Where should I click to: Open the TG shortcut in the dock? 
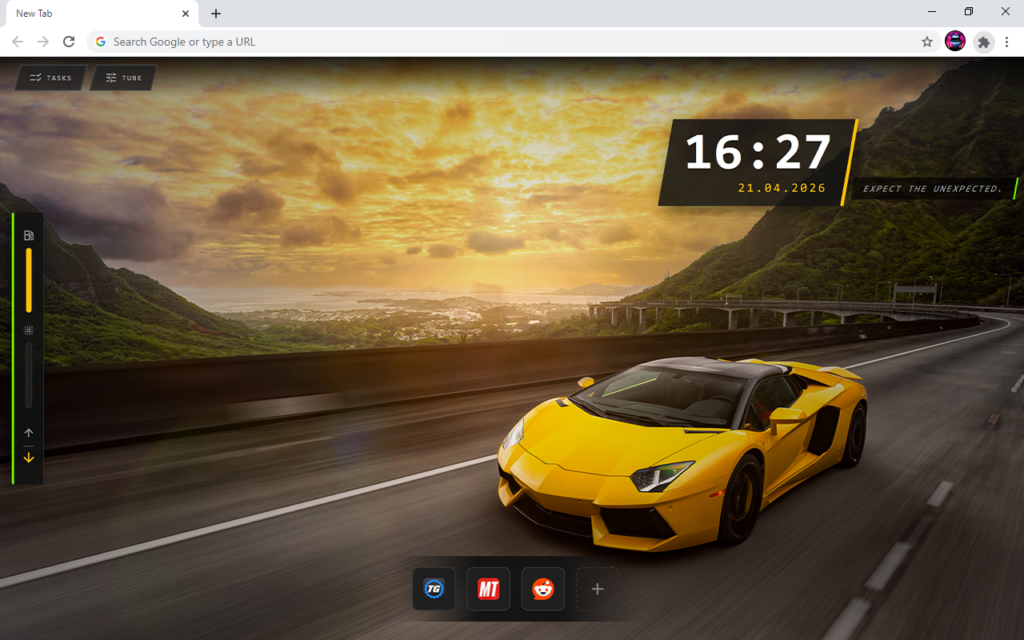click(x=434, y=589)
